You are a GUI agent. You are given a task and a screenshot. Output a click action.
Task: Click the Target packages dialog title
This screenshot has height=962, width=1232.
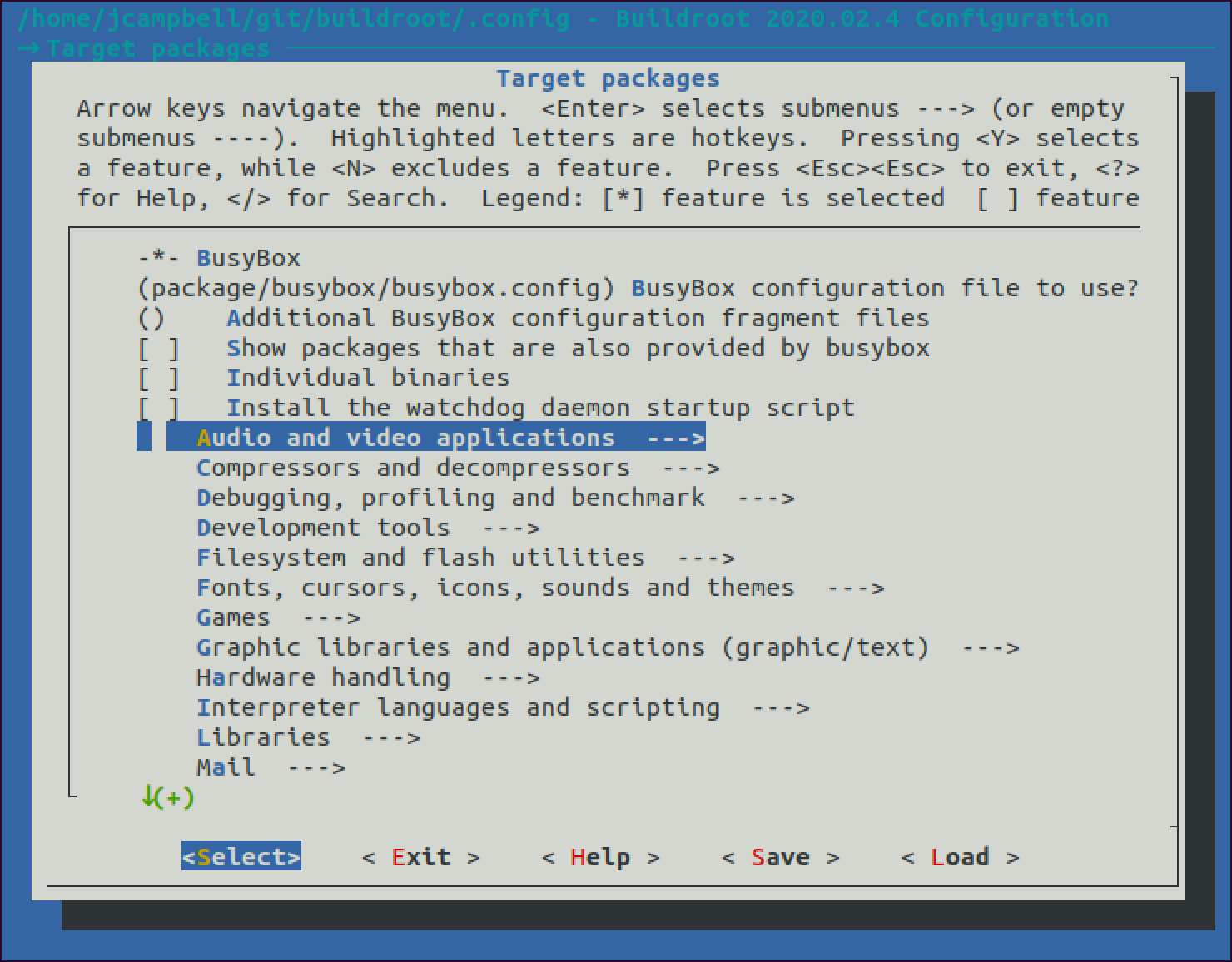pyautogui.click(x=608, y=78)
